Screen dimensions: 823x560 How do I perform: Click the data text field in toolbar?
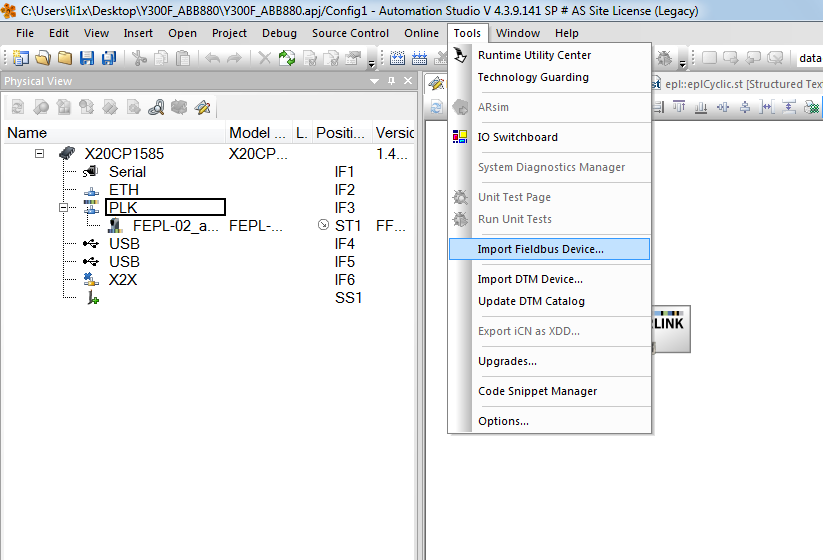809,58
